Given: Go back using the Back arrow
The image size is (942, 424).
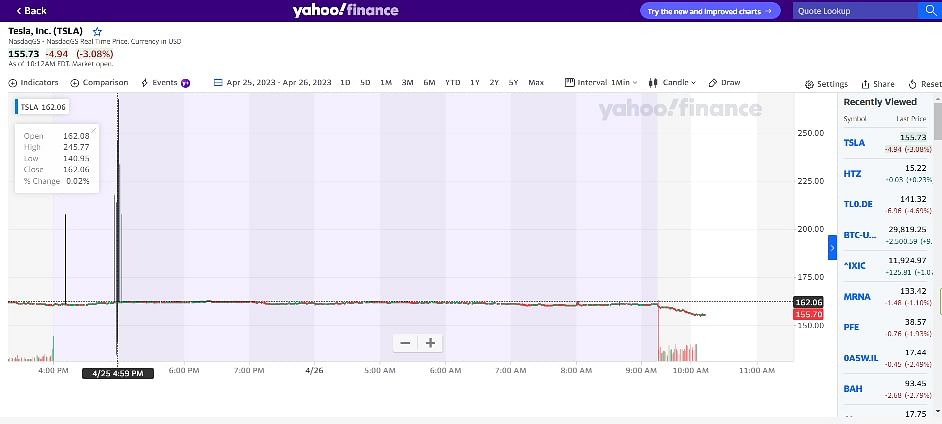Looking at the screenshot, I should 31,11.
